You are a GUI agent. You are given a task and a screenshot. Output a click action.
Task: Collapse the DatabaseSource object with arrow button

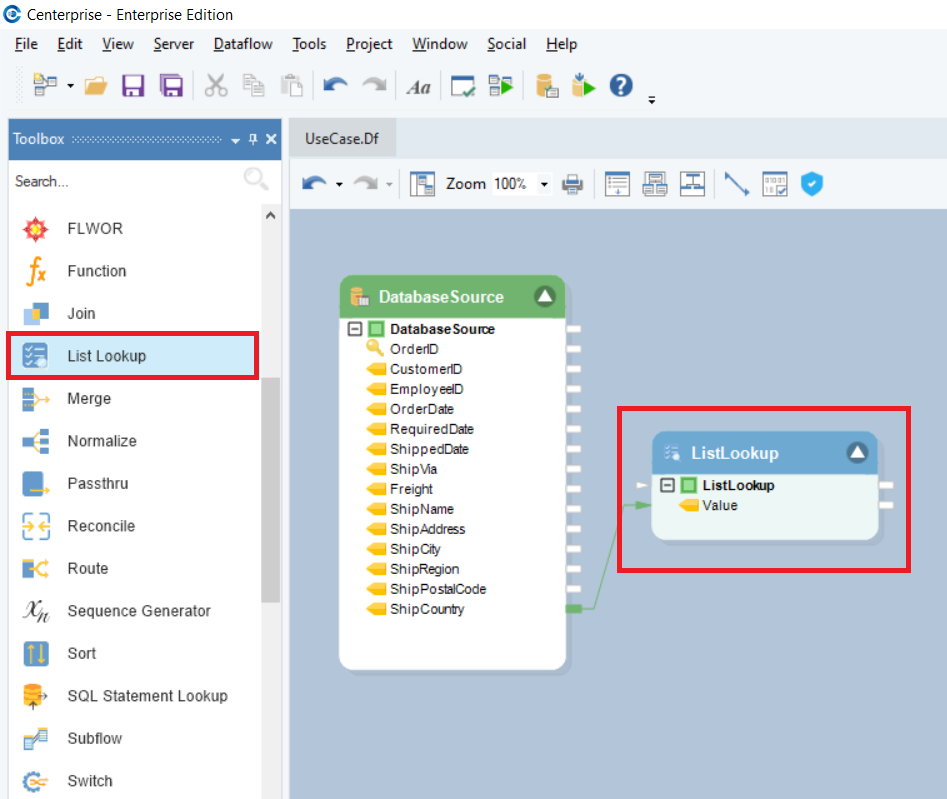click(544, 296)
